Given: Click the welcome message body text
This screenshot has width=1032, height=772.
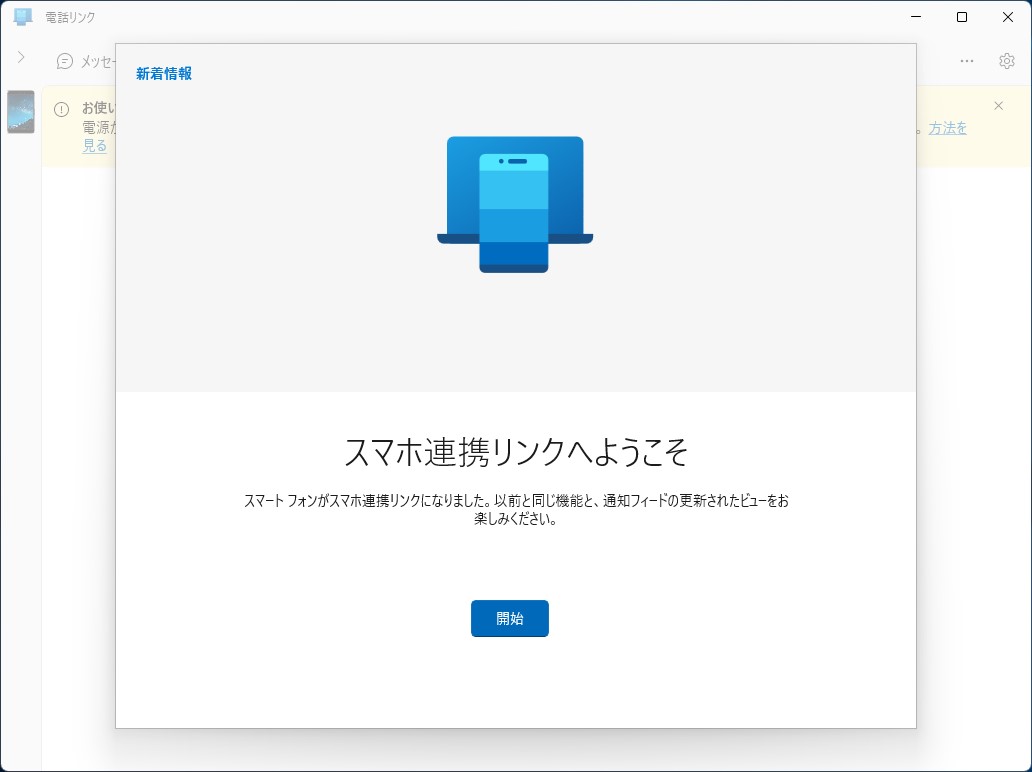Looking at the screenshot, I should pyautogui.click(x=517, y=508).
